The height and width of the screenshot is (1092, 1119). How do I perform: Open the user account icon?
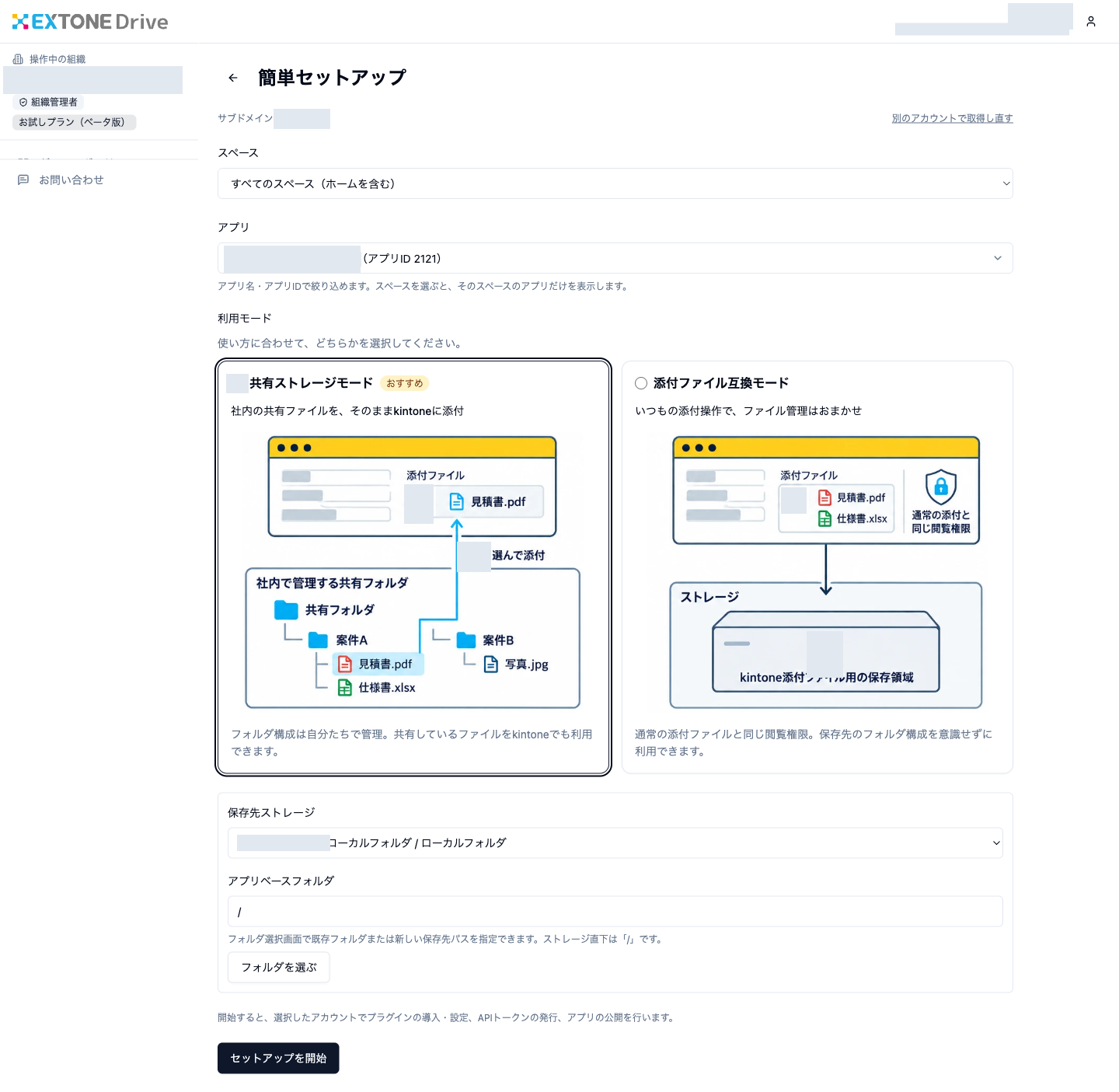coord(1091,22)
